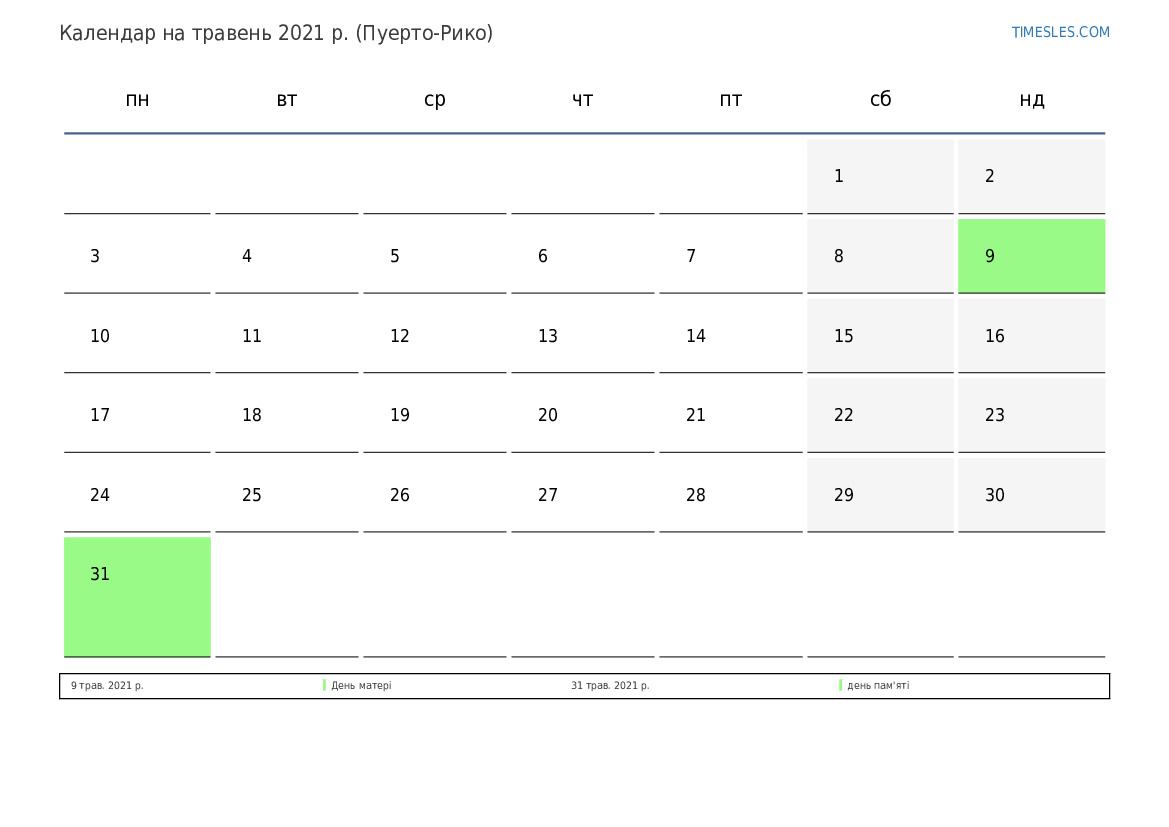
Task: Select day 25 in the calendar
Action: click(x=287, y=495)
